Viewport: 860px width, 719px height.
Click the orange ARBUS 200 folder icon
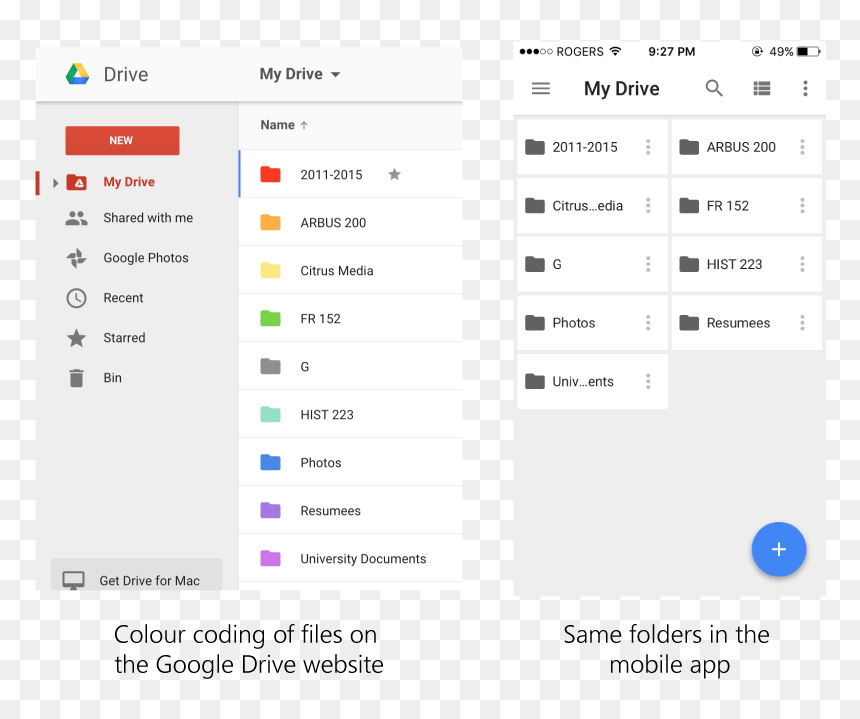tap(270, 223)
